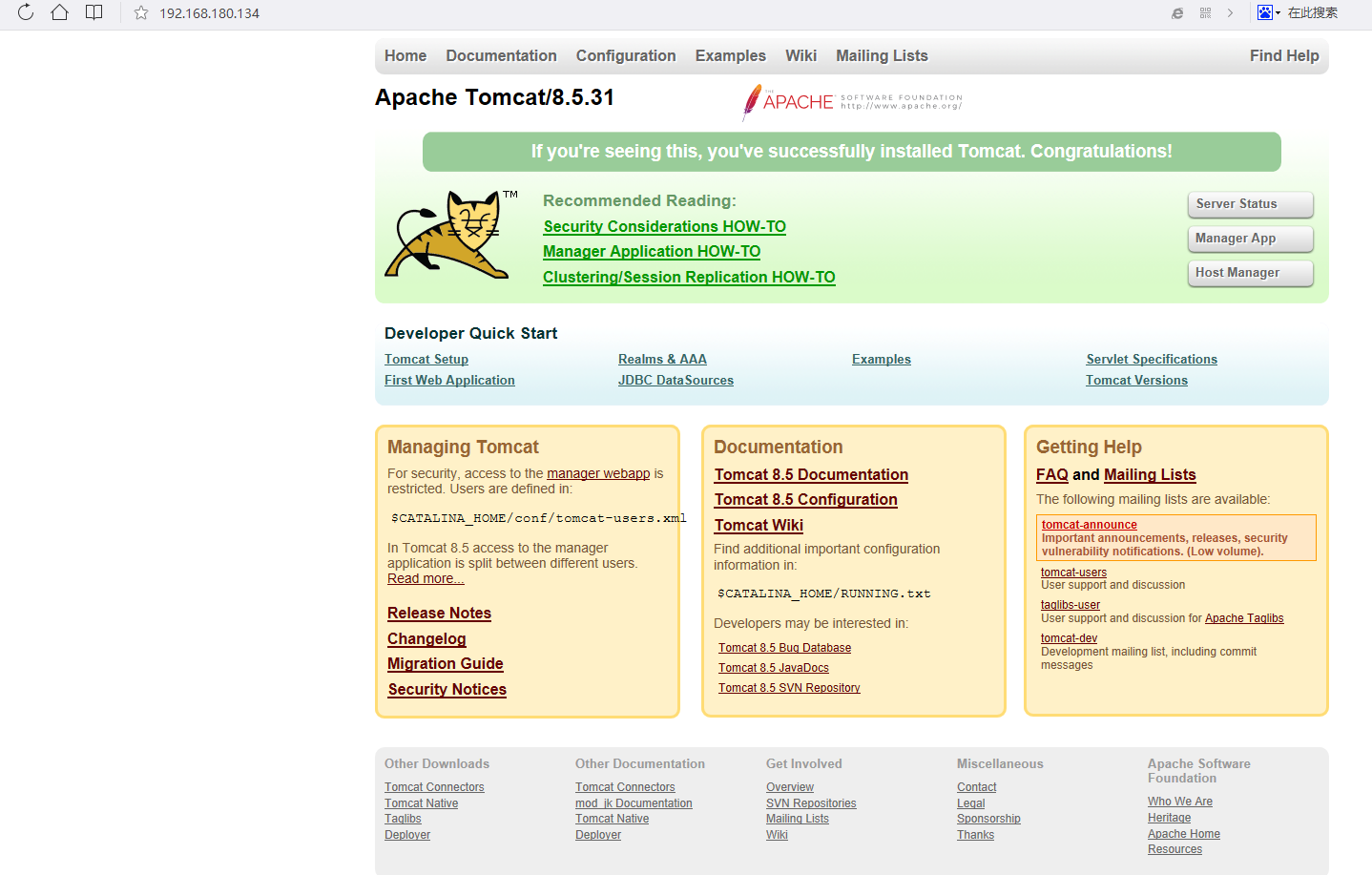
Task: Open the Security Notices link
Action: [x=447, y=690]
